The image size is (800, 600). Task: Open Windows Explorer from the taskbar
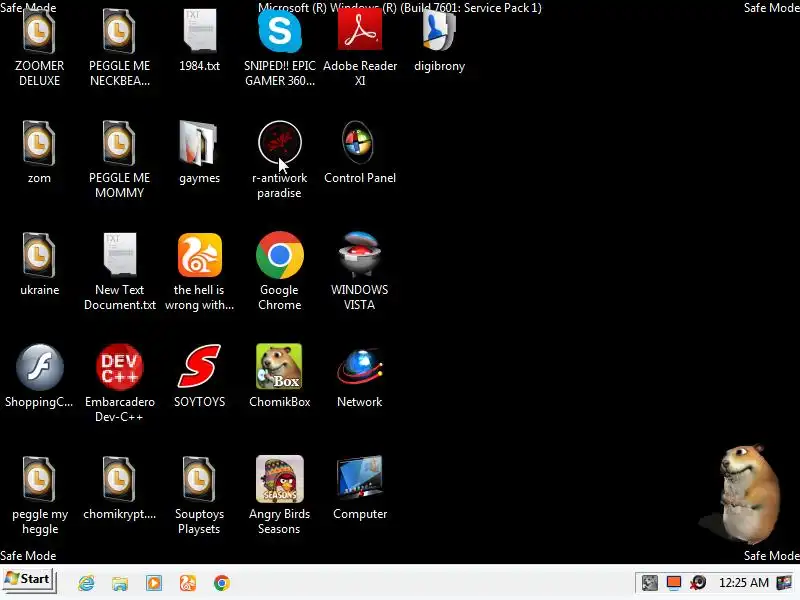click(120, 583)
